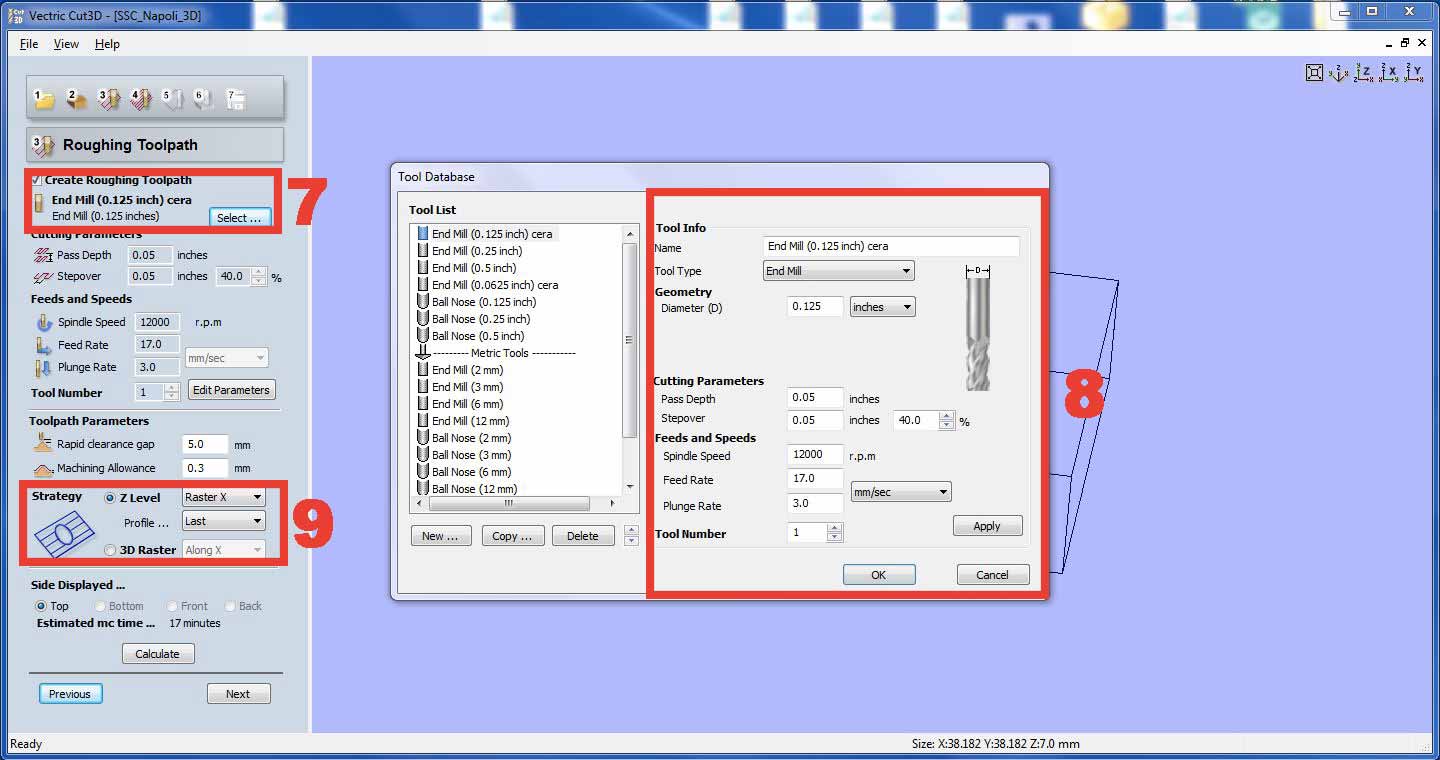Open sidebar feed units mm/sec dropdown

227,357
